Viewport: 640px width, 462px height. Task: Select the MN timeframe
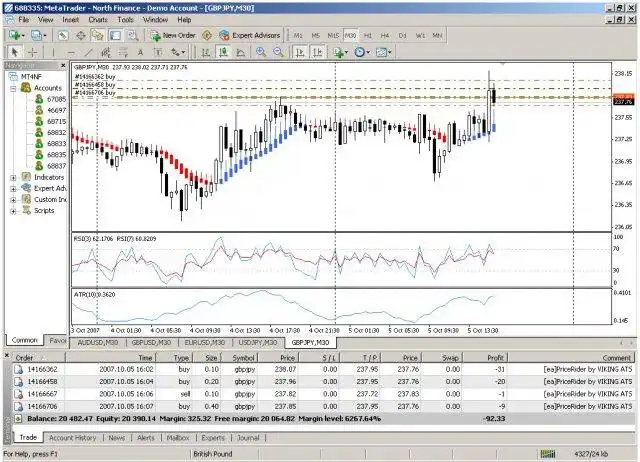[x=437, y=36]
